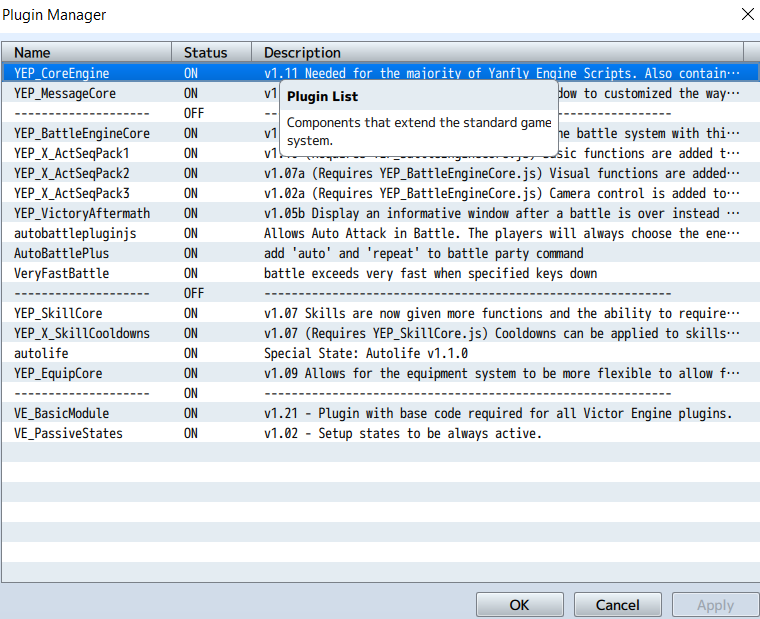Close the Plugin Manager window
Screen dimensions: 760x619
pos(748,14)
